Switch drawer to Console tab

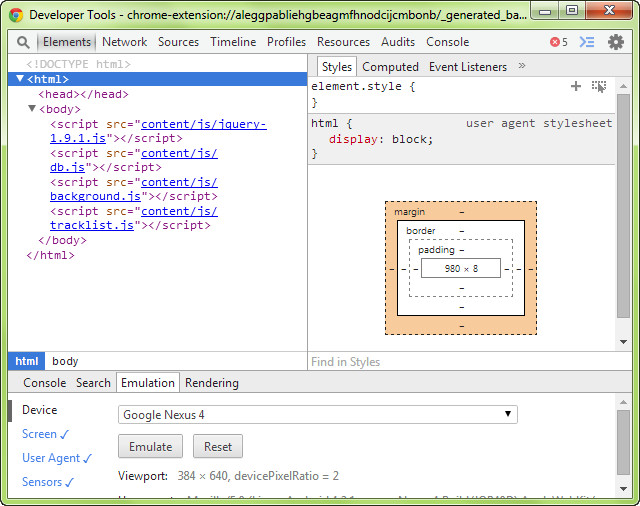tap(44, 383)
